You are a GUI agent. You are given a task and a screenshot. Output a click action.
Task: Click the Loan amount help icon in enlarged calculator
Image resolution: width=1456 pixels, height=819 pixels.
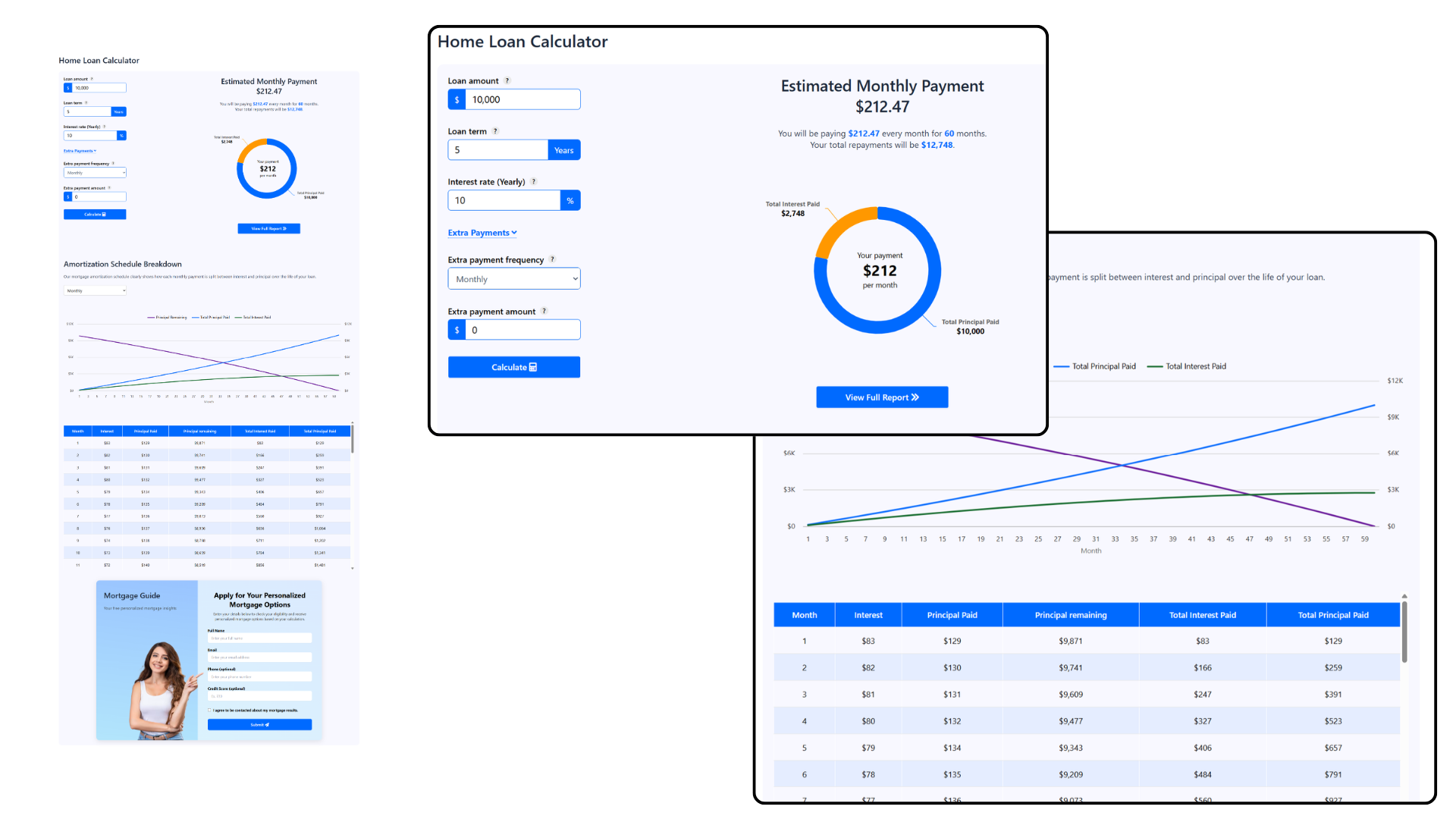pos(507,80)
